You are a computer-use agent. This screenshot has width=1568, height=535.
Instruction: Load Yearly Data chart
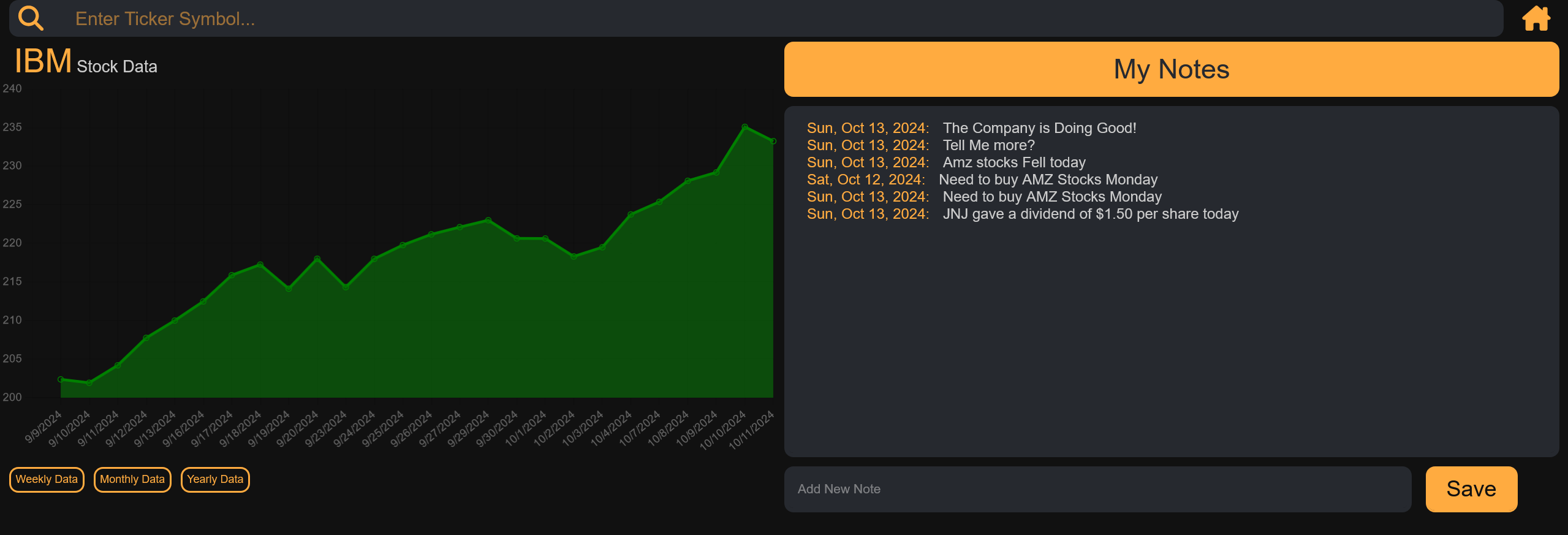click(215, 479)
